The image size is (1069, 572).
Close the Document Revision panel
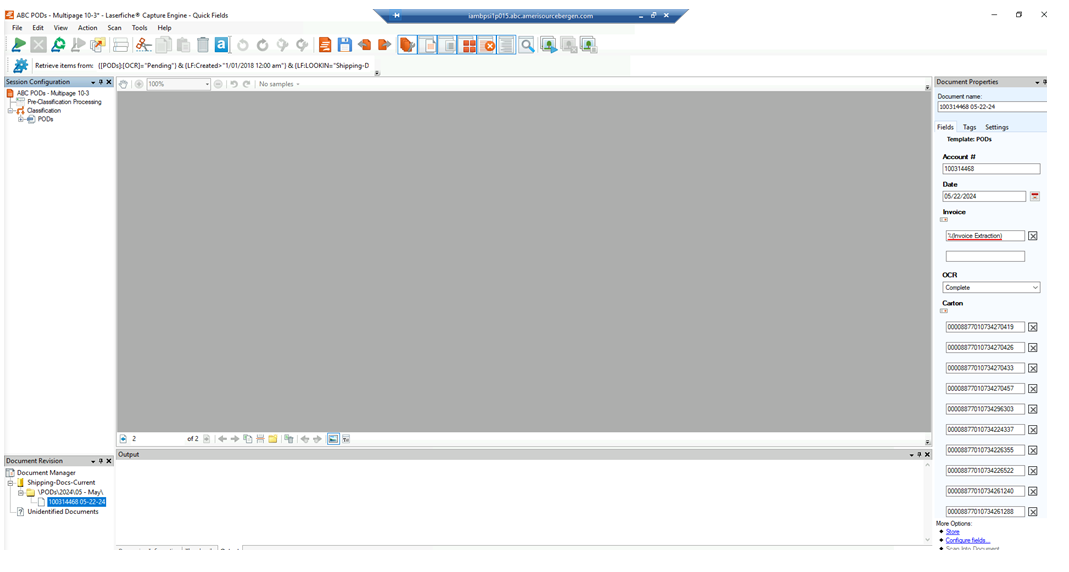click(x=109, y=462)
